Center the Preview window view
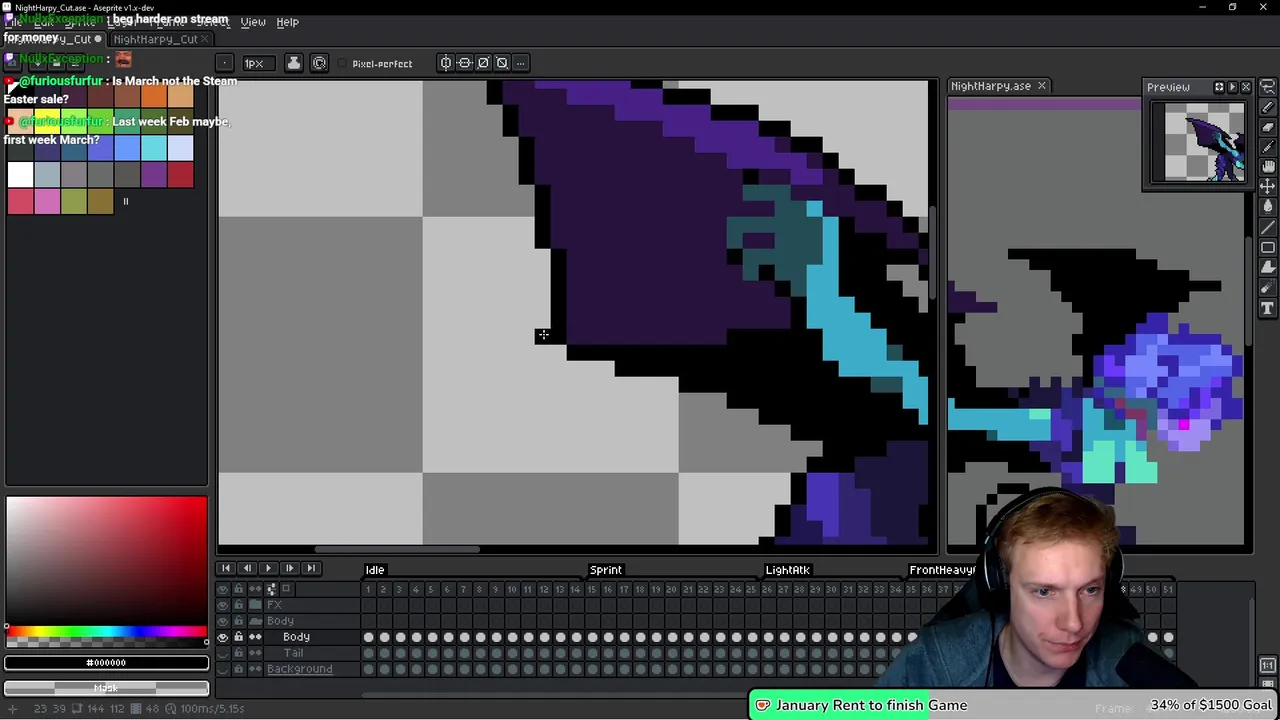Screen dimensions: 1280x720 [1219, 87]
